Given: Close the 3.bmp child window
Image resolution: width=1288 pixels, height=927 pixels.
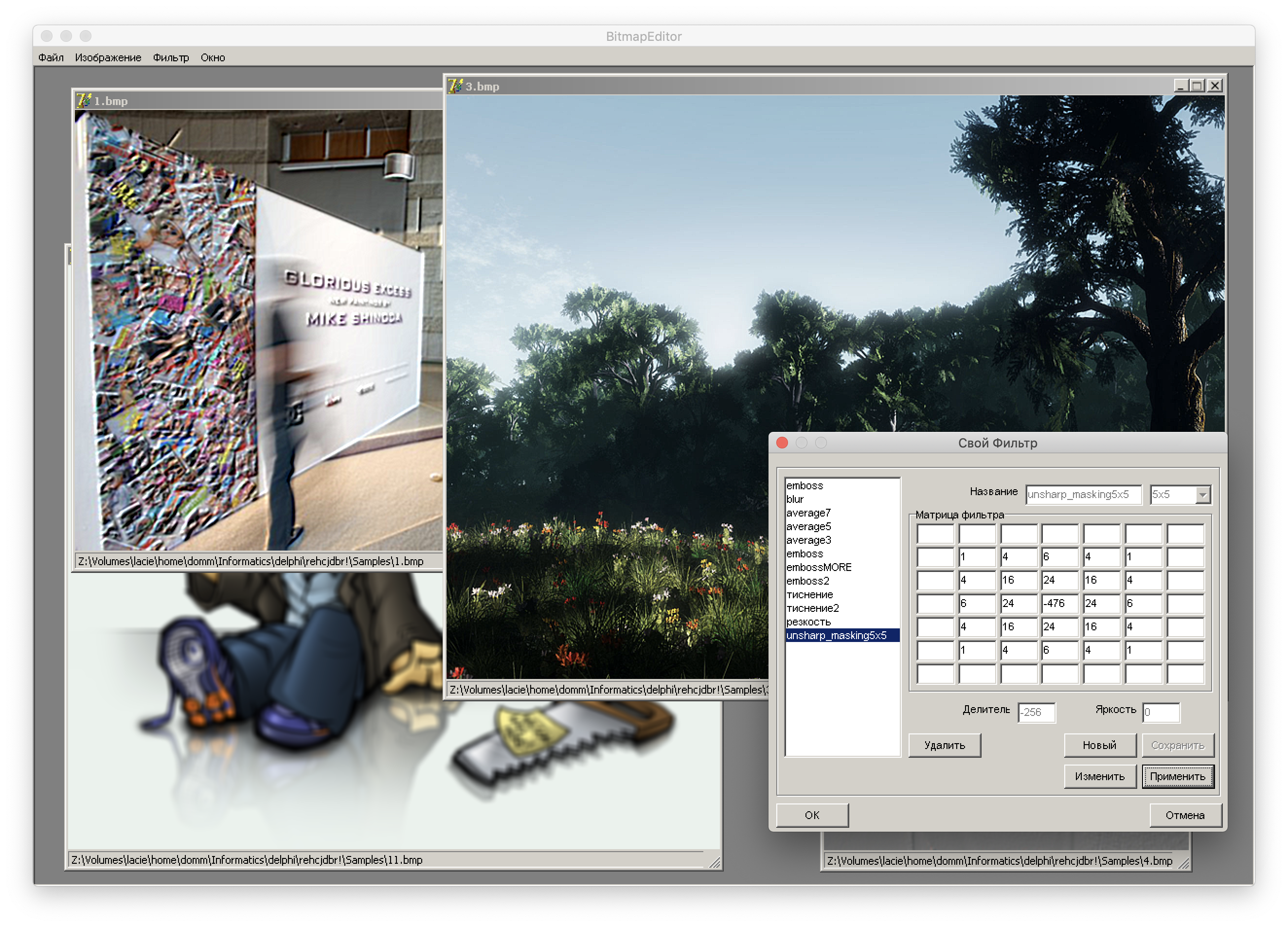Looking at the screenshot, I should (x=1215, y=86).
